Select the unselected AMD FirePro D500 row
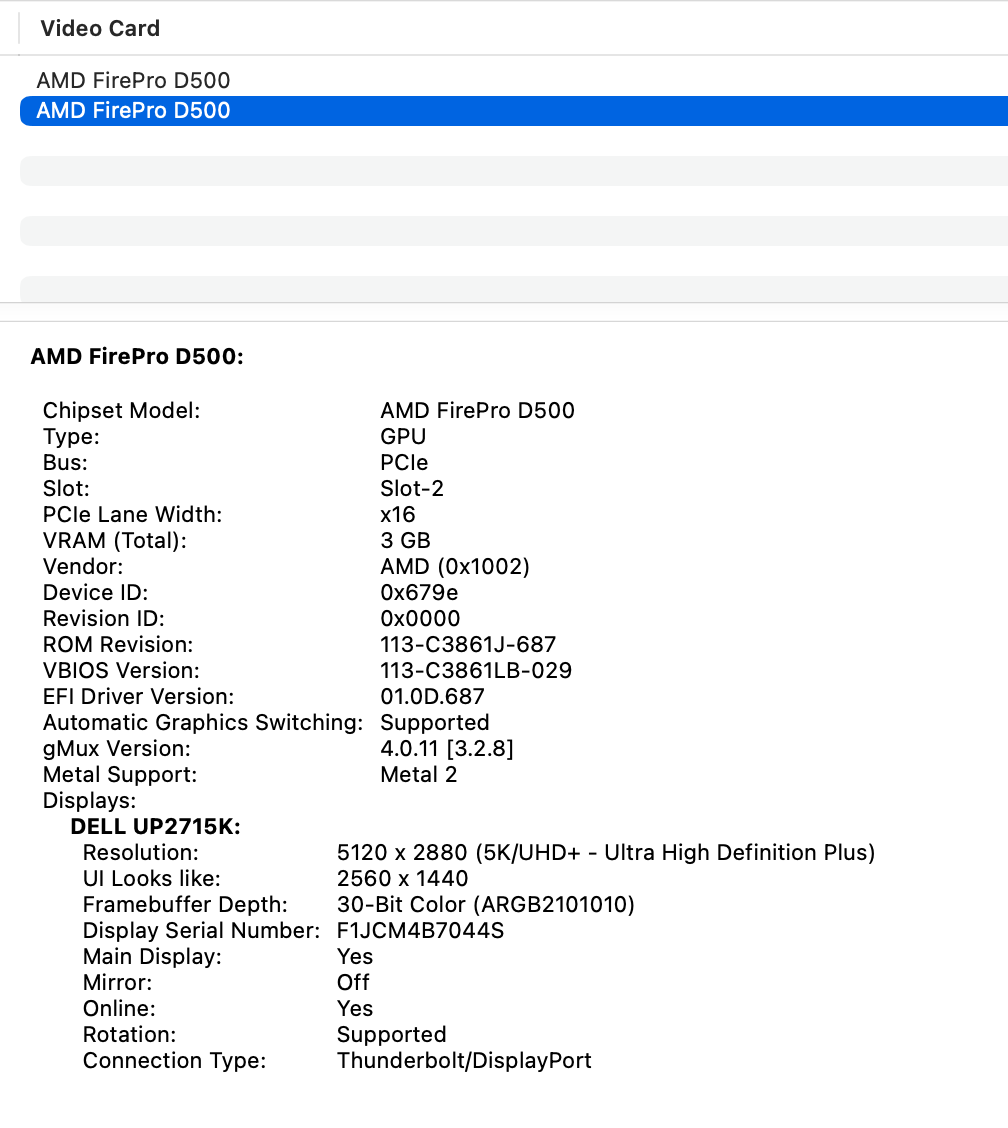The width and height of the screenshot is (1008, 1128). click(x=514, y=81)
